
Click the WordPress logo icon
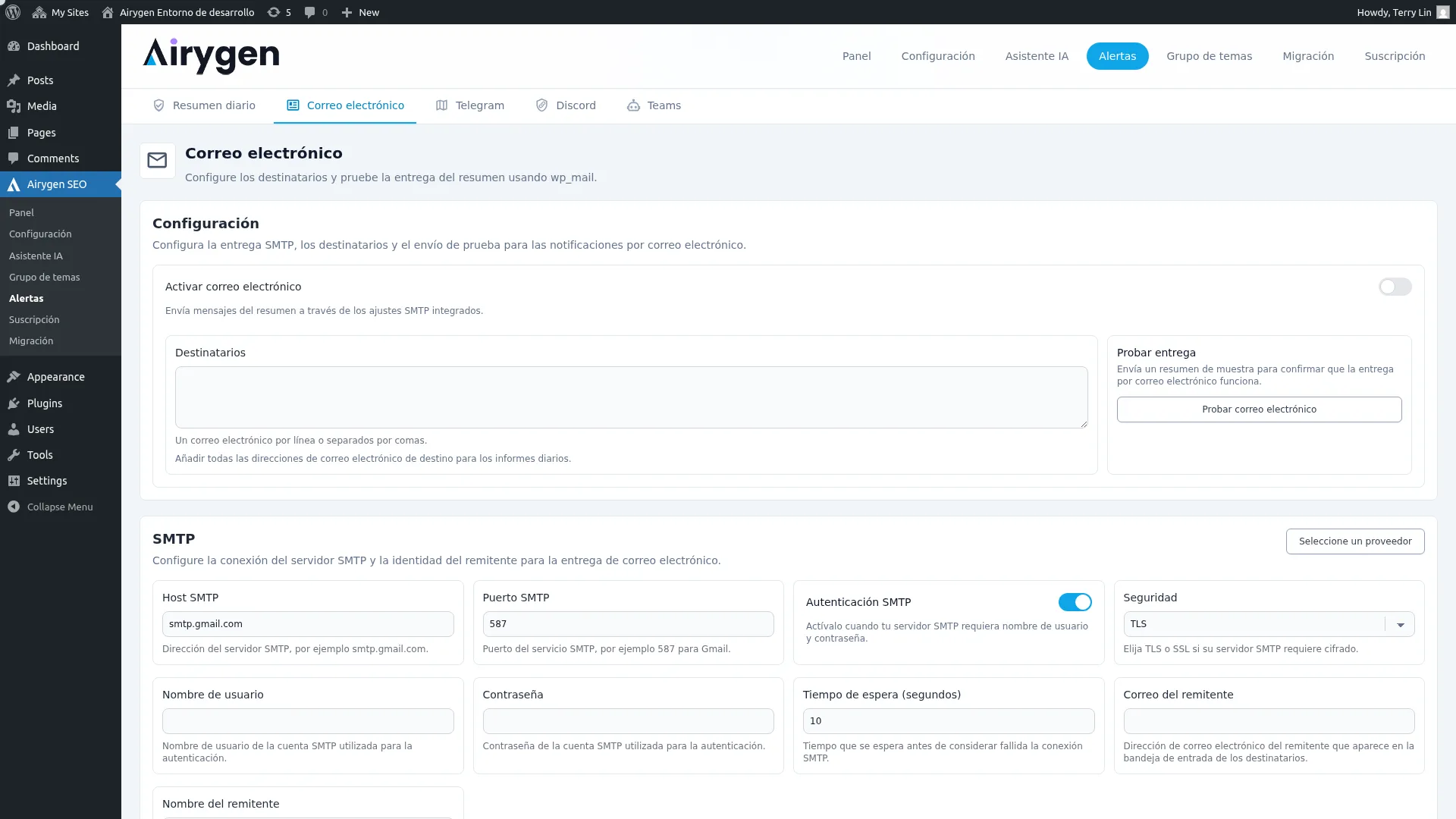click(x=13, y=12)
